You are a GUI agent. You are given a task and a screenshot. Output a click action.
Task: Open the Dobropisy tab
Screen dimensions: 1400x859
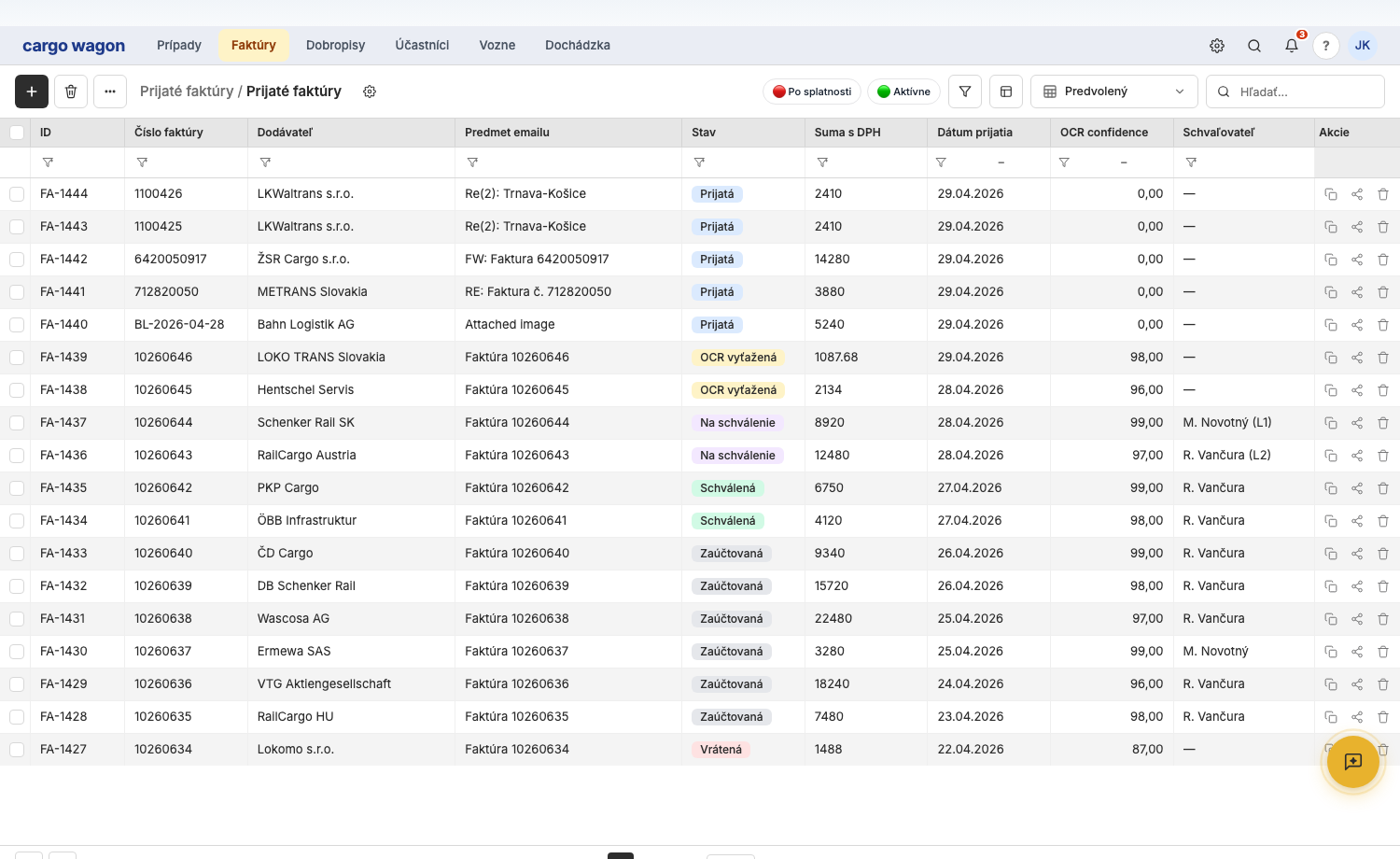click(x=336, y=46)
